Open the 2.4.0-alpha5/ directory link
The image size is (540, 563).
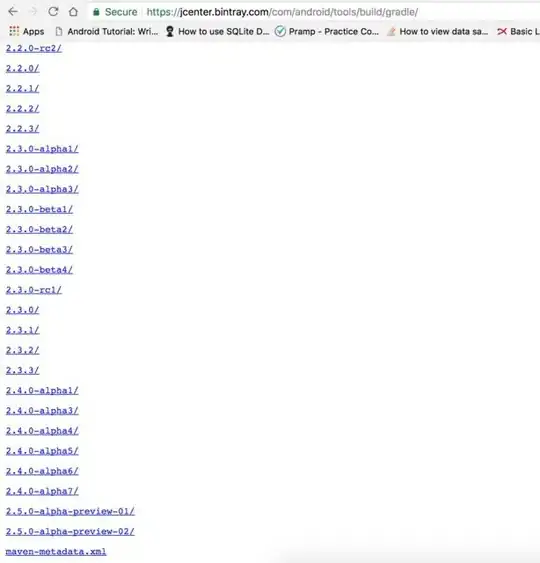[x=42, y=451]
